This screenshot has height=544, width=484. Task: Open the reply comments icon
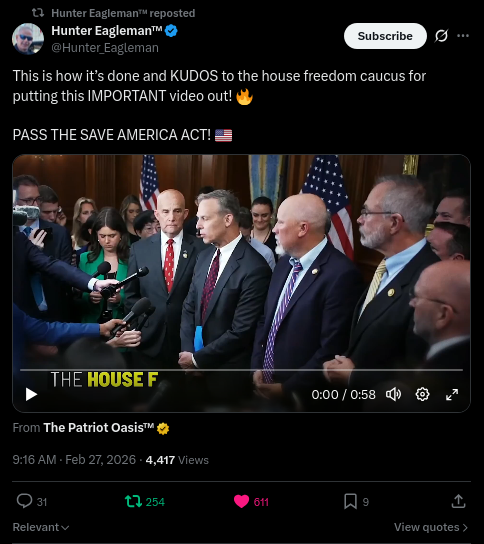click(x=24, y=501)
